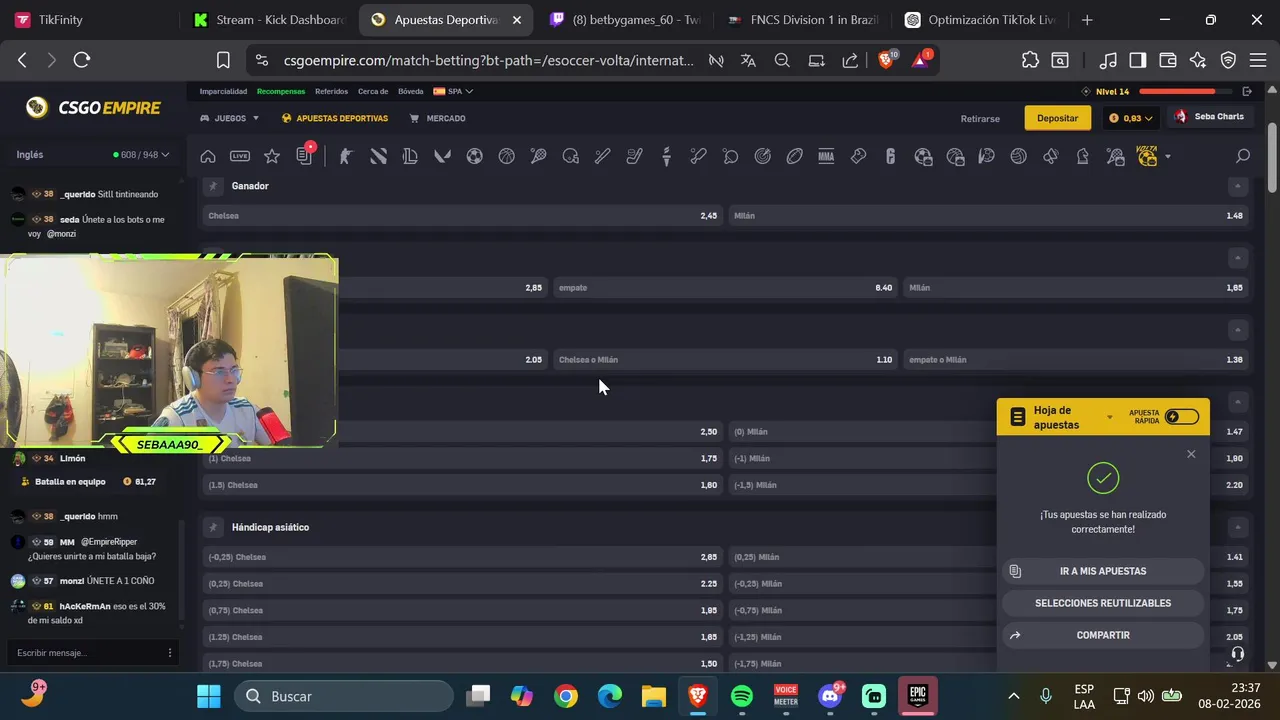Click the Depositar button
1280x720 pixels.
(1057, 118)
